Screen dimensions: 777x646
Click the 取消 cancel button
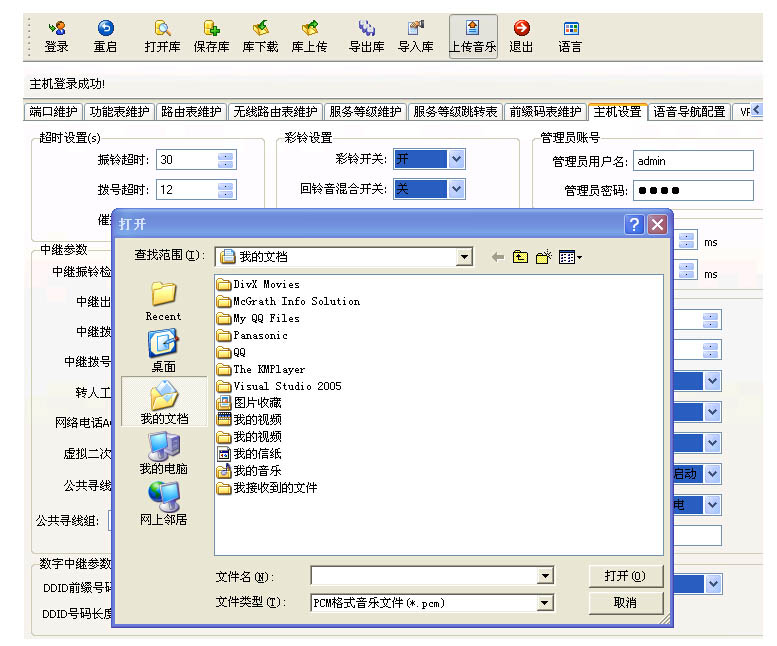coord(625,603)
